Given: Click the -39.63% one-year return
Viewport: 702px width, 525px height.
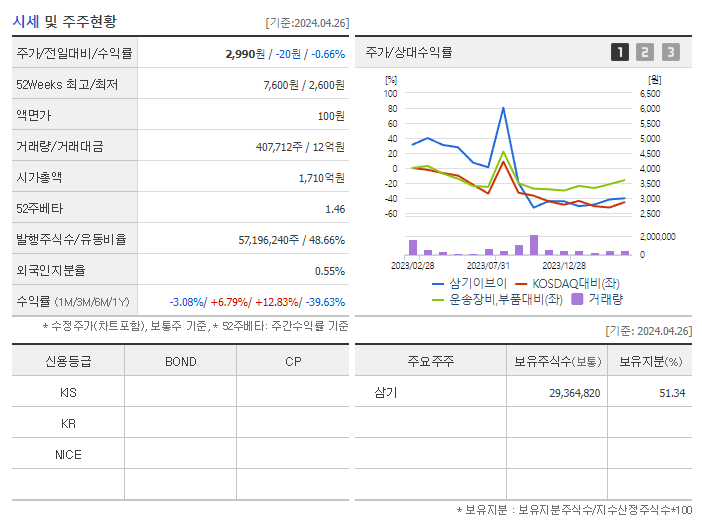Looking at the screenshot, I should coord(325,302).
